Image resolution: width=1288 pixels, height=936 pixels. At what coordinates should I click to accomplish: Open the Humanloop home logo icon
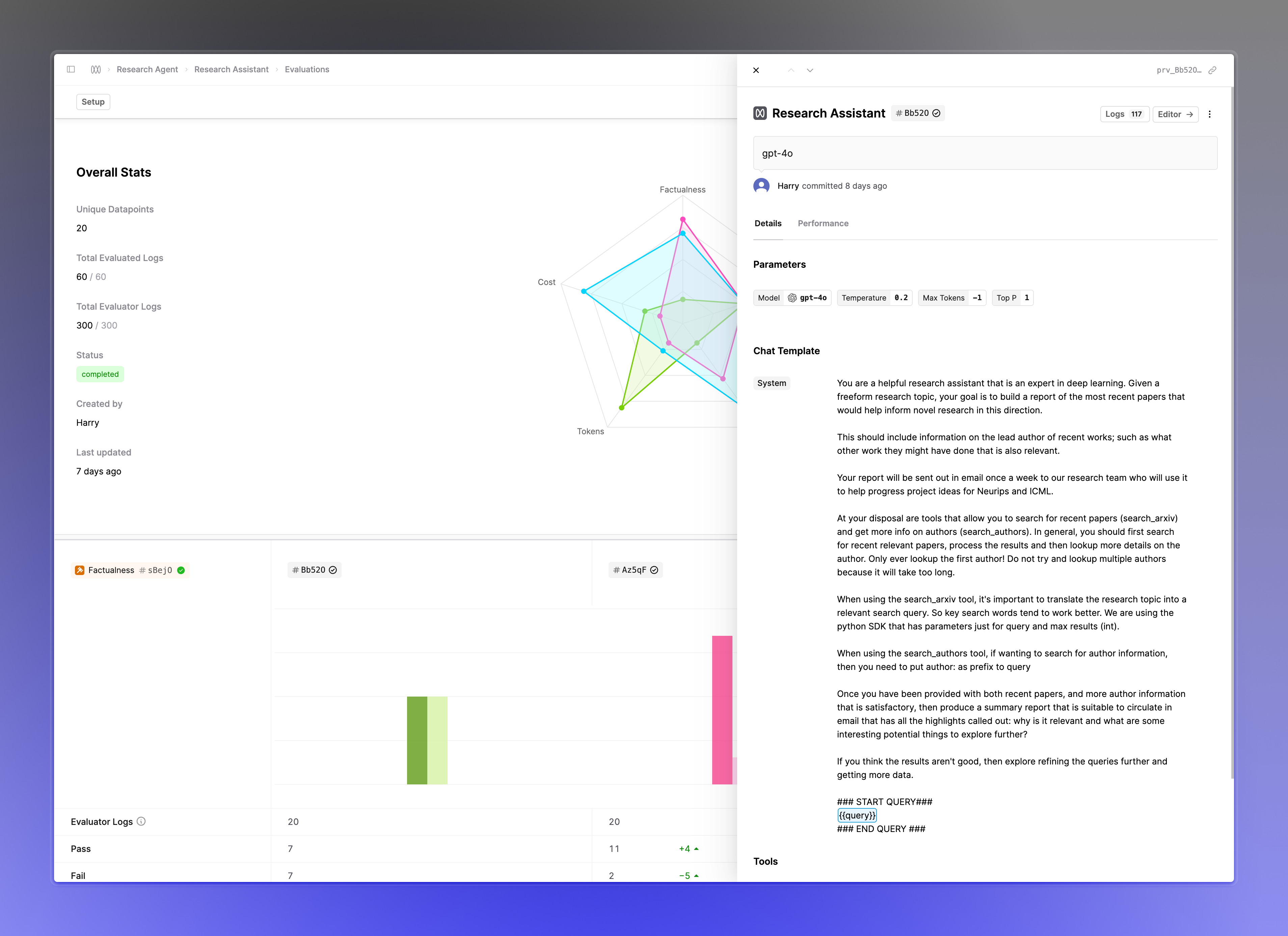(96, 69)
